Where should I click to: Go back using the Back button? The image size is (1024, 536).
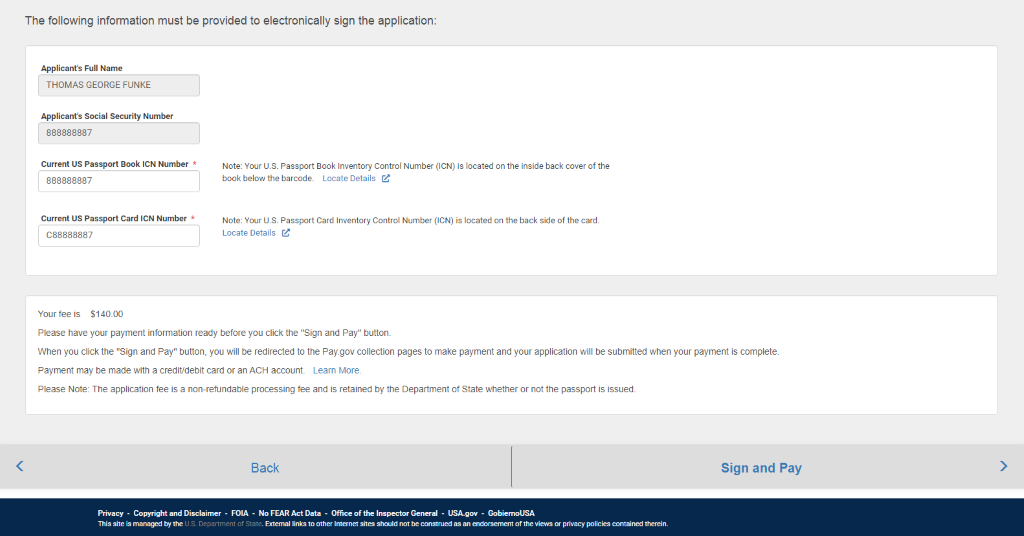(265, 468)
